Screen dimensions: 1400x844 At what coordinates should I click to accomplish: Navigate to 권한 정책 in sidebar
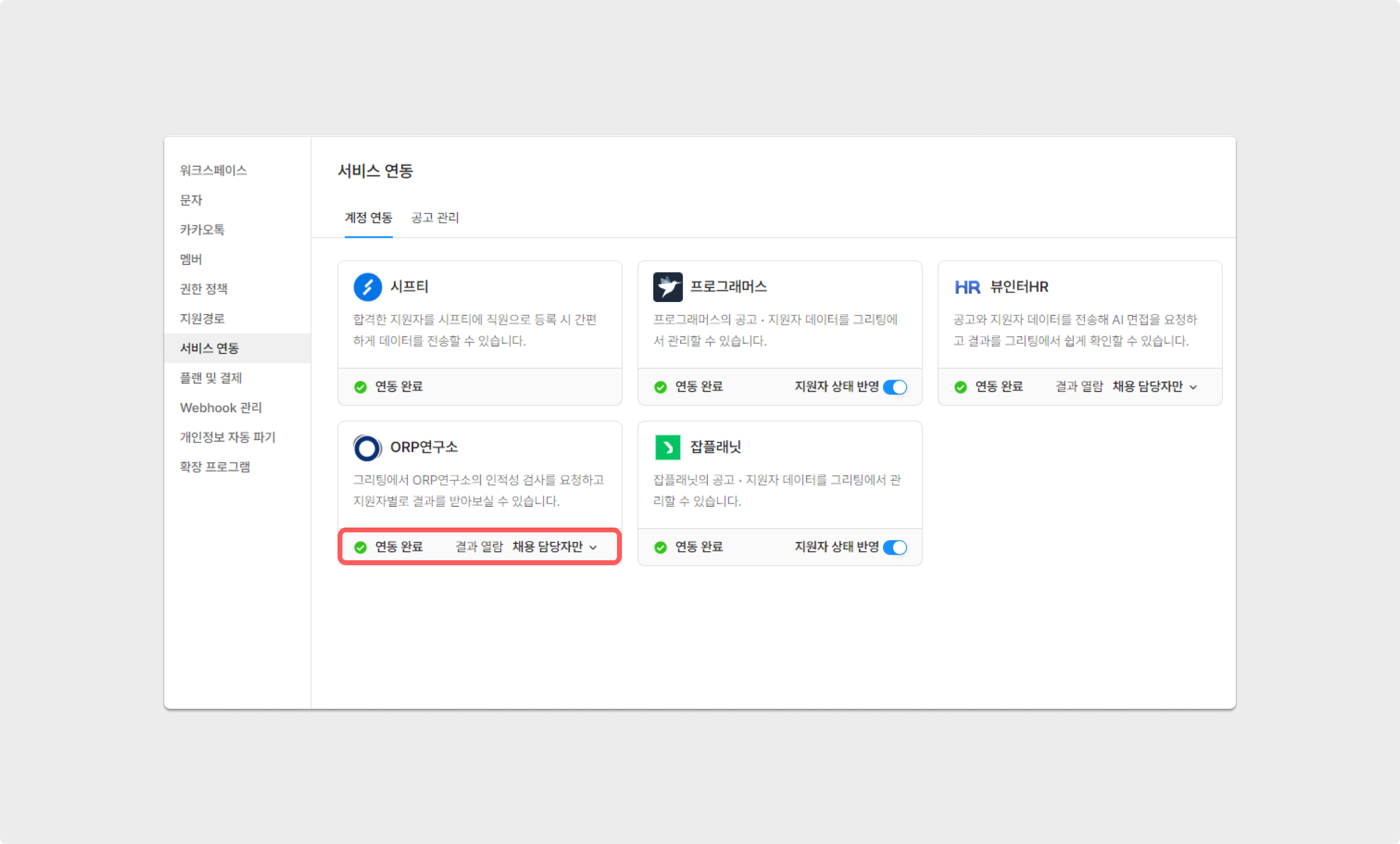204,289
